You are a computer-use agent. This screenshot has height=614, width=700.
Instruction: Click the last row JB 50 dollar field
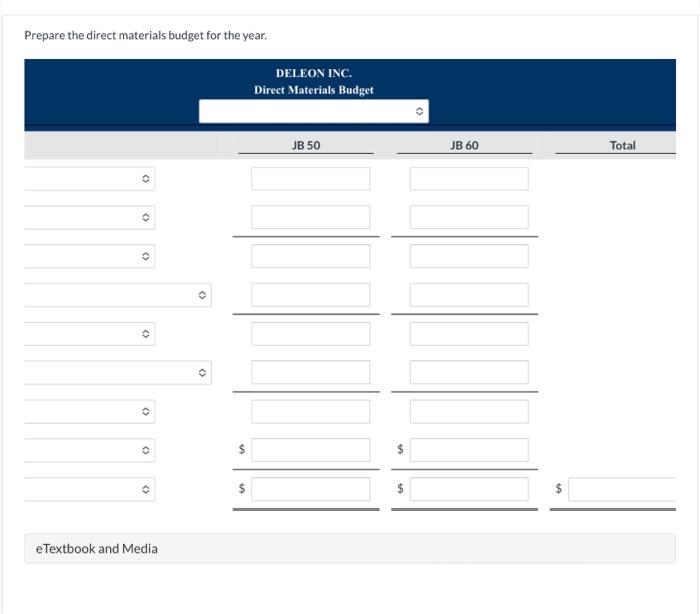311,489
